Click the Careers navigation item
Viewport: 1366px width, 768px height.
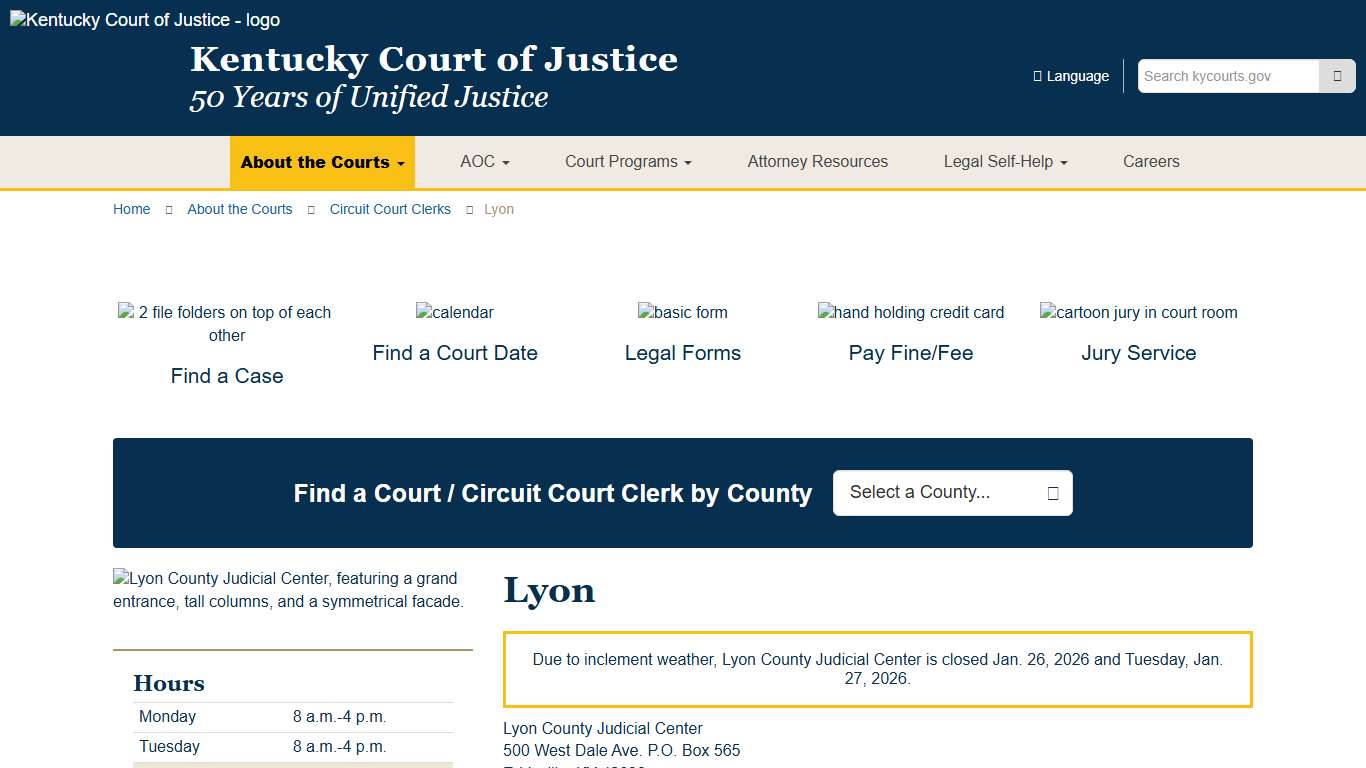tap(1151, 161)
